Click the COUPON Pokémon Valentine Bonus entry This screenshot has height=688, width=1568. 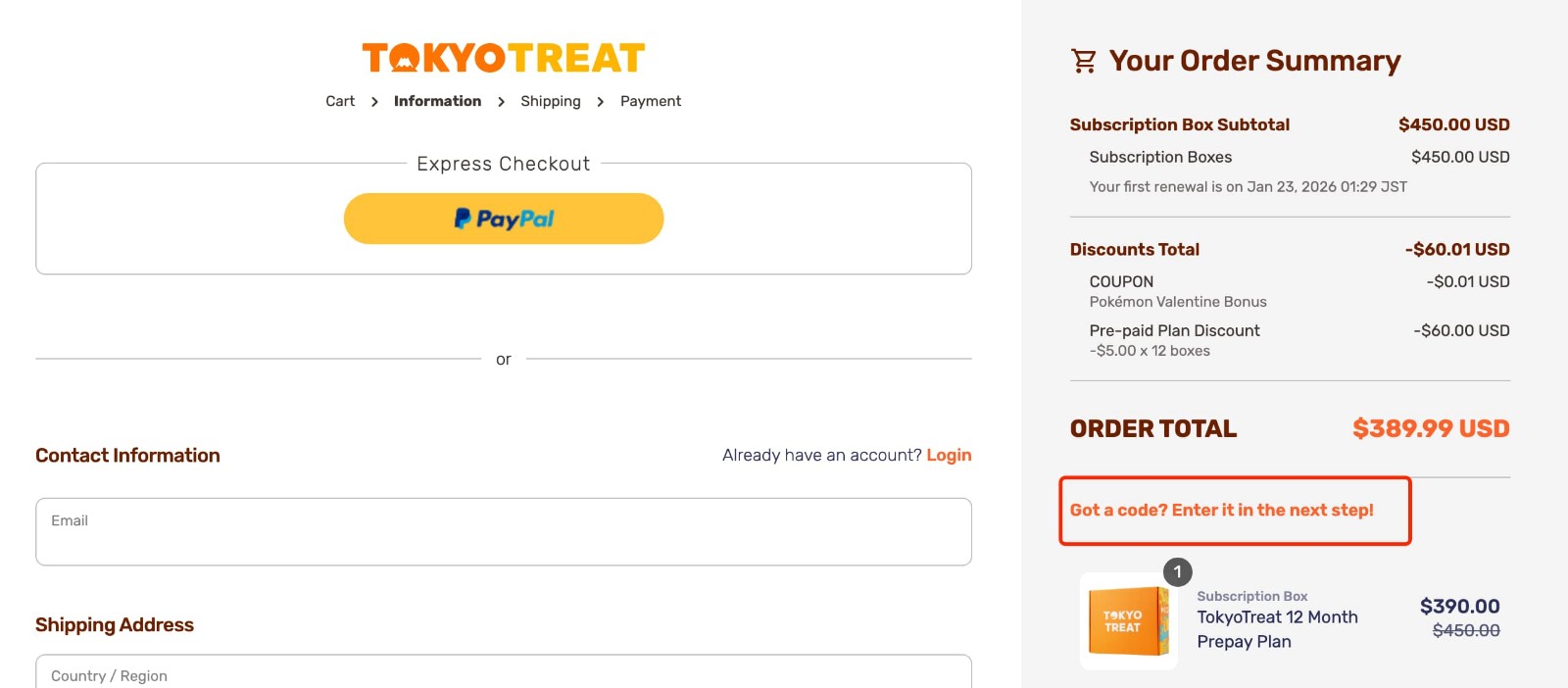[1121, 281]
